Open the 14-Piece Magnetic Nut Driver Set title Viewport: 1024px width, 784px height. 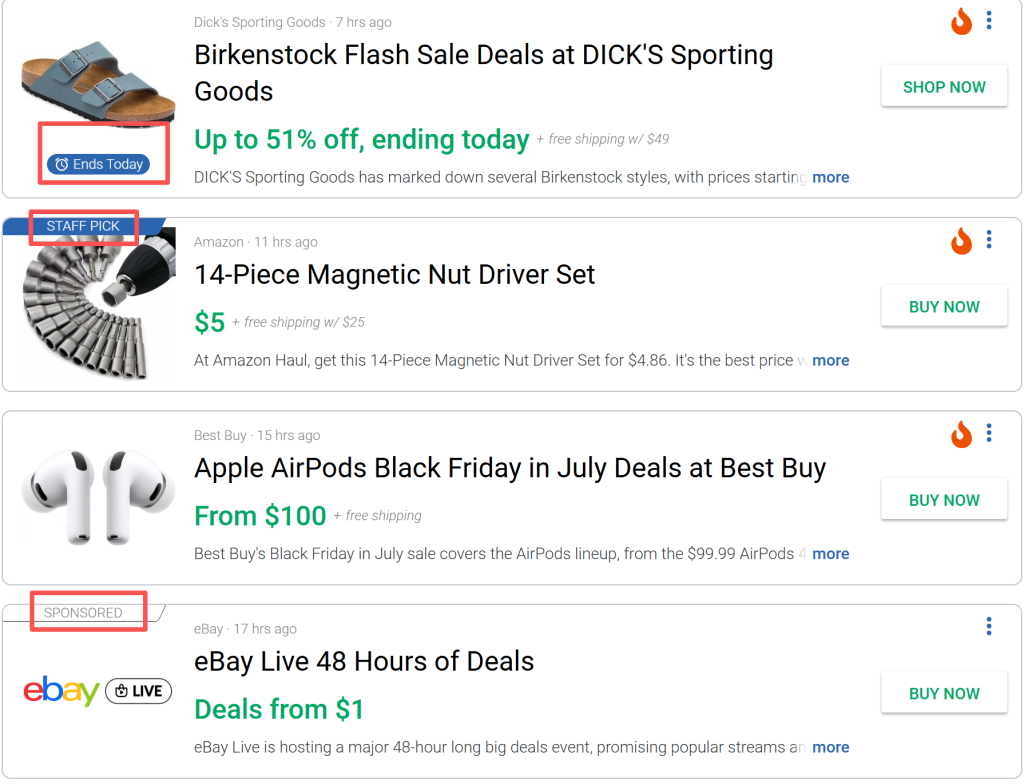tap(394, 274)
